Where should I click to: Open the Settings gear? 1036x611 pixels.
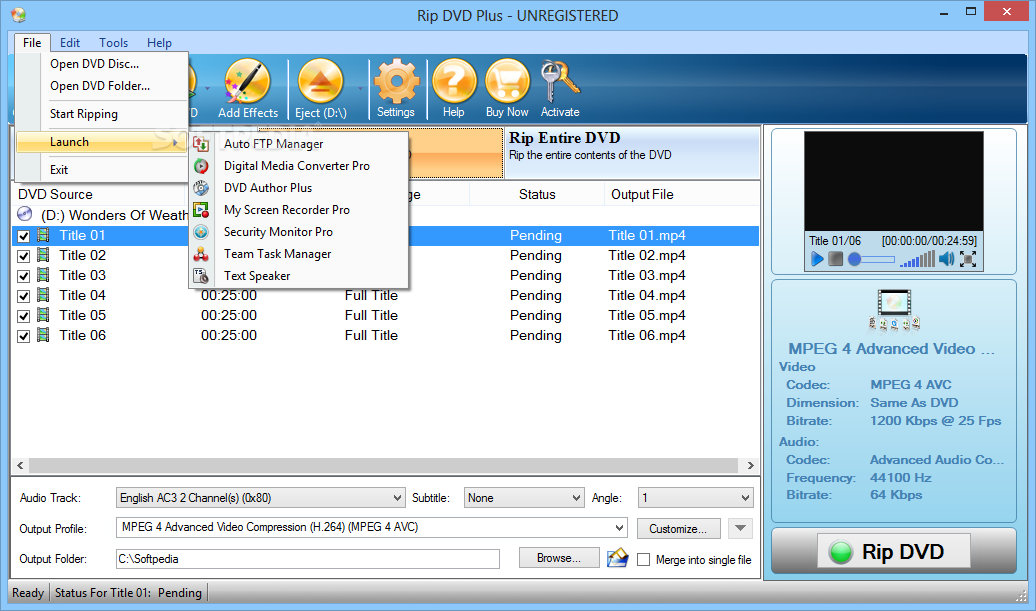pos(396,89)
